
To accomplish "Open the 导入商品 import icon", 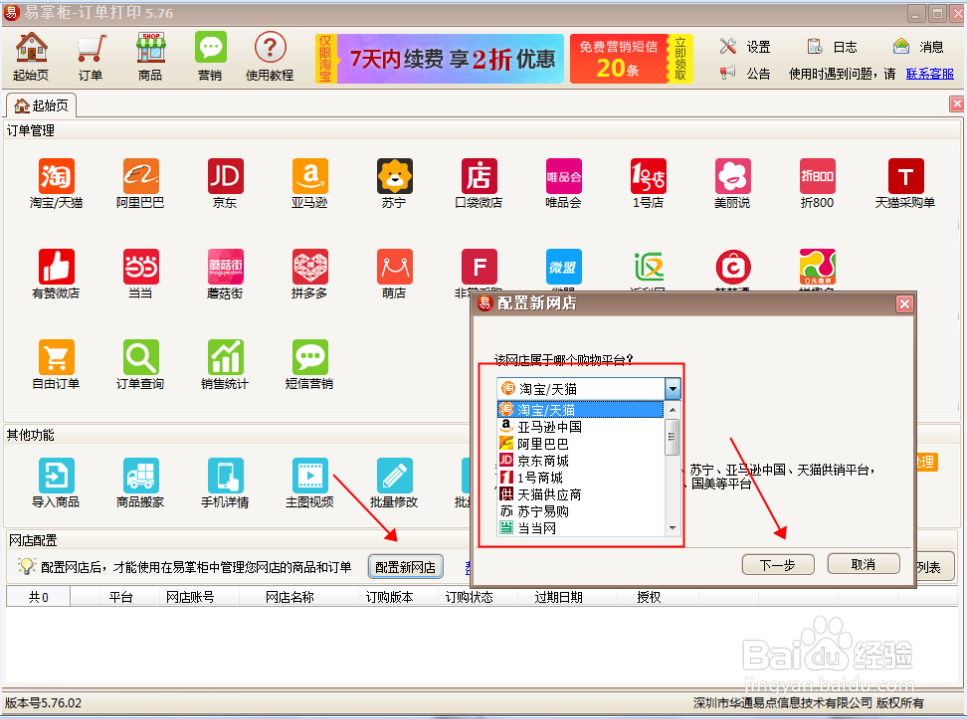I will pos(56,475).
